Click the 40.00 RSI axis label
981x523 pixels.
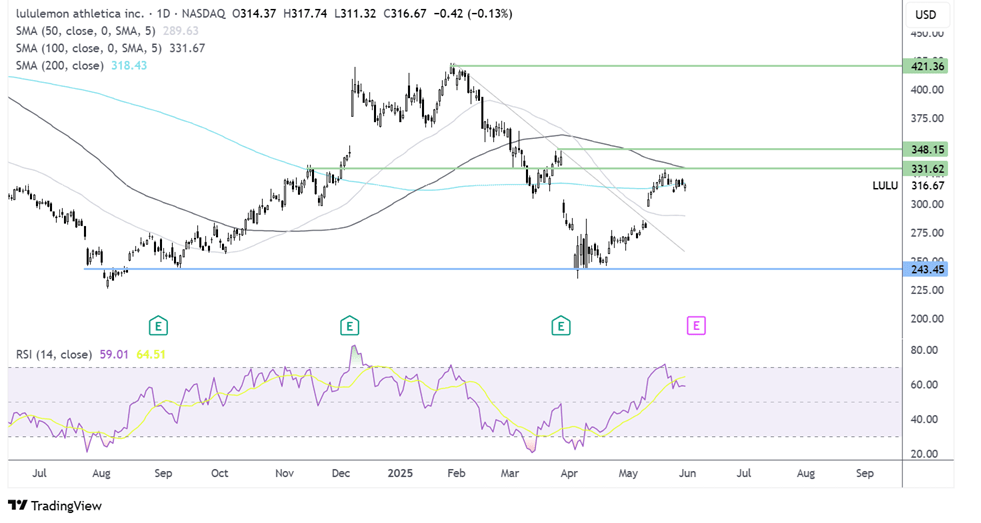pos(924,420)
